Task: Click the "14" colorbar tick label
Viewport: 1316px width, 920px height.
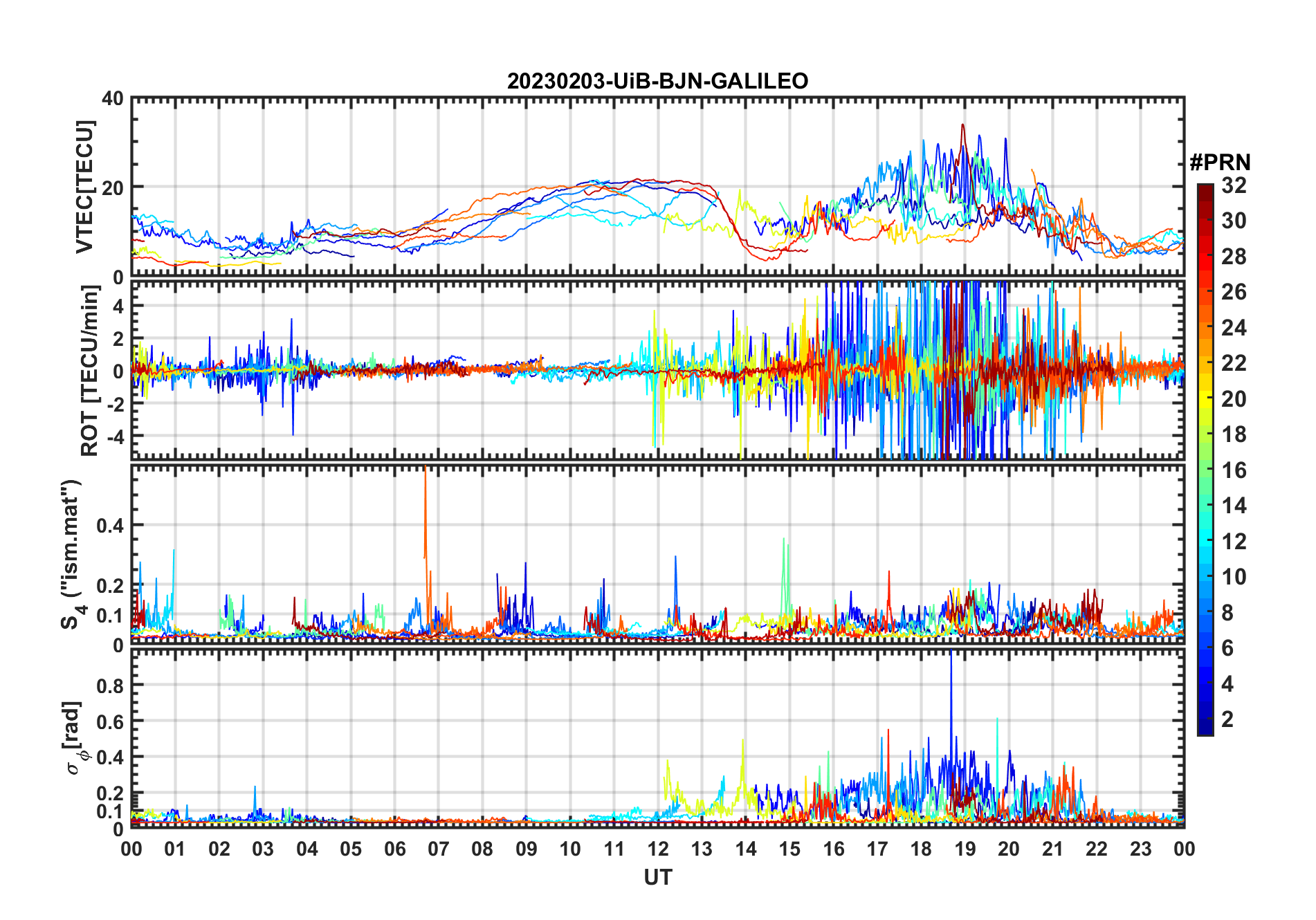Action: click(x=1234, y=506)
